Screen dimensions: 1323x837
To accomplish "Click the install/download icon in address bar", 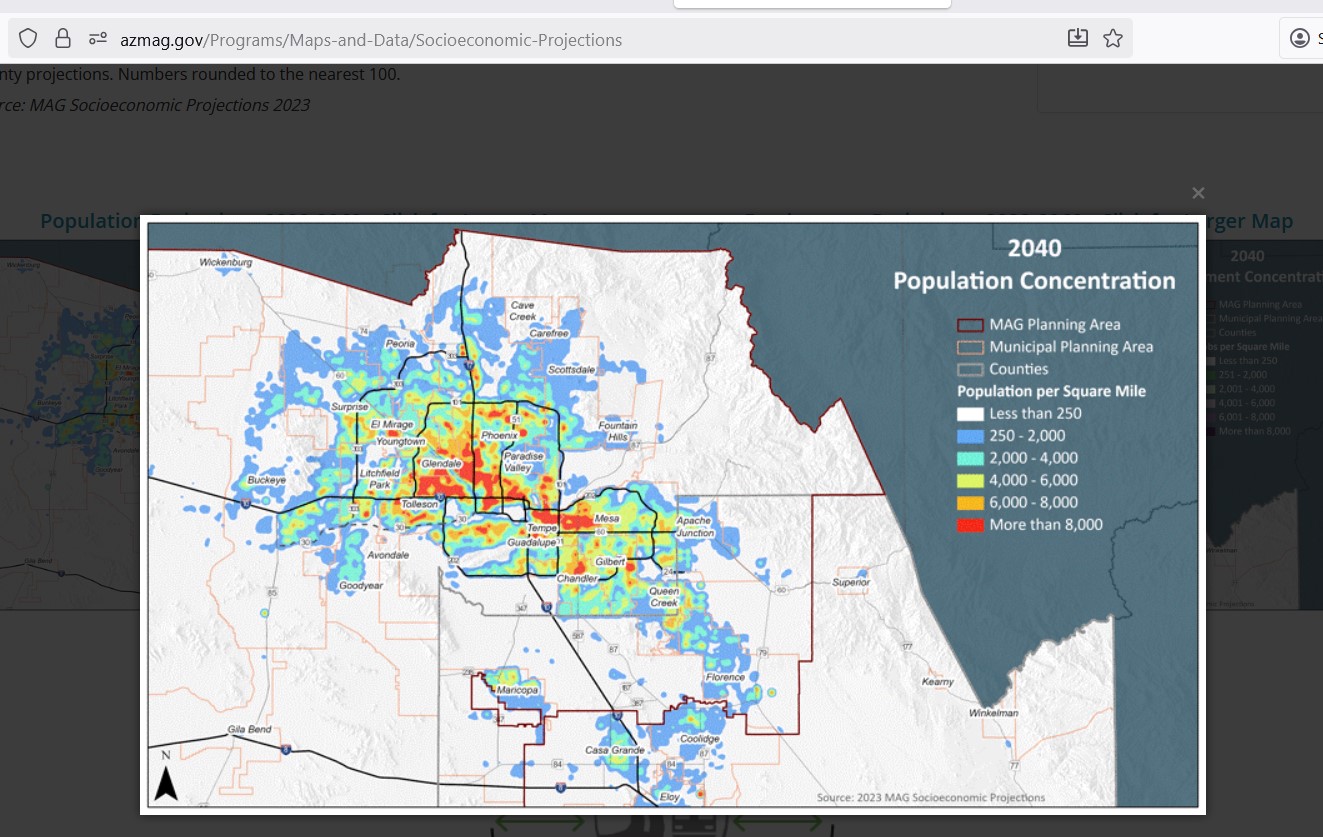I will (x=1077, y=39).
